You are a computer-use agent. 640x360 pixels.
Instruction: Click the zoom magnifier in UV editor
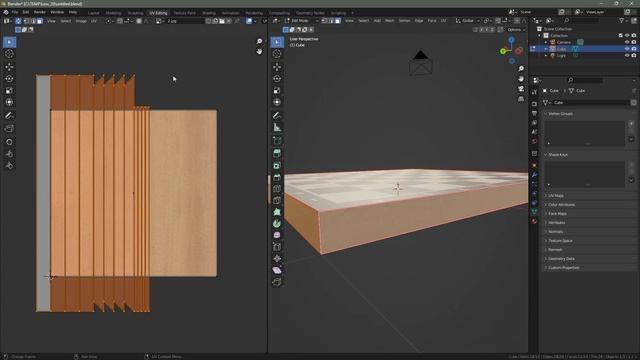[259, 41]
